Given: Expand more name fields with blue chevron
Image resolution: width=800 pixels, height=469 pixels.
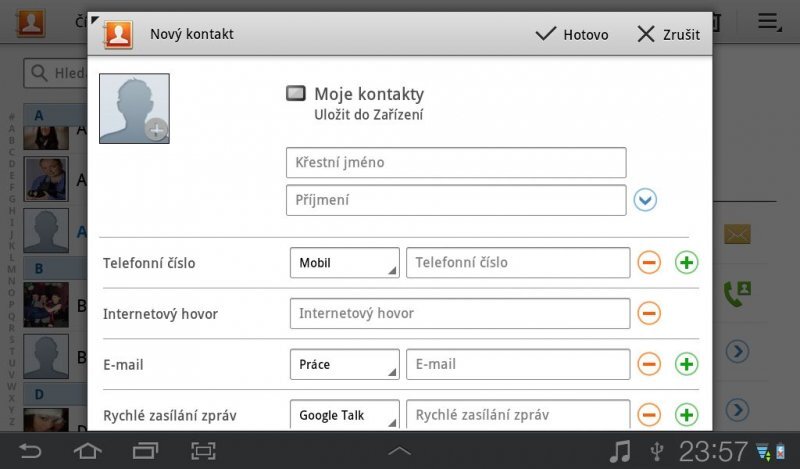Looking at the screenshot, I should (x=645, y=200).
